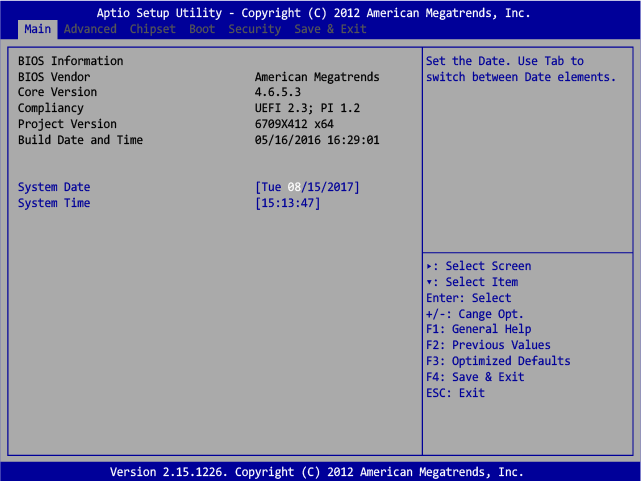Click the Project Version label
This screenshot has height=481, width=641.
pos(67,124)
